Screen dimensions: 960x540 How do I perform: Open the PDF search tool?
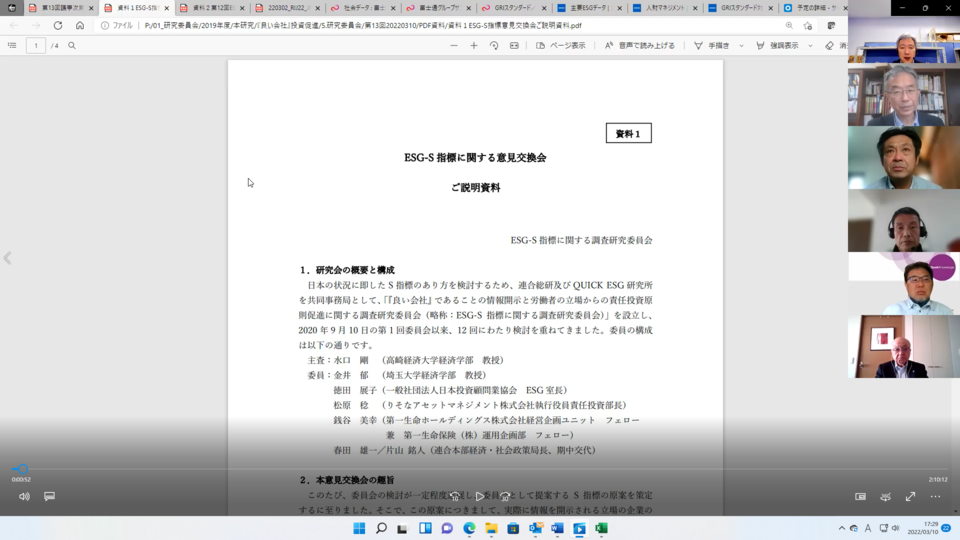click(72, 45)
